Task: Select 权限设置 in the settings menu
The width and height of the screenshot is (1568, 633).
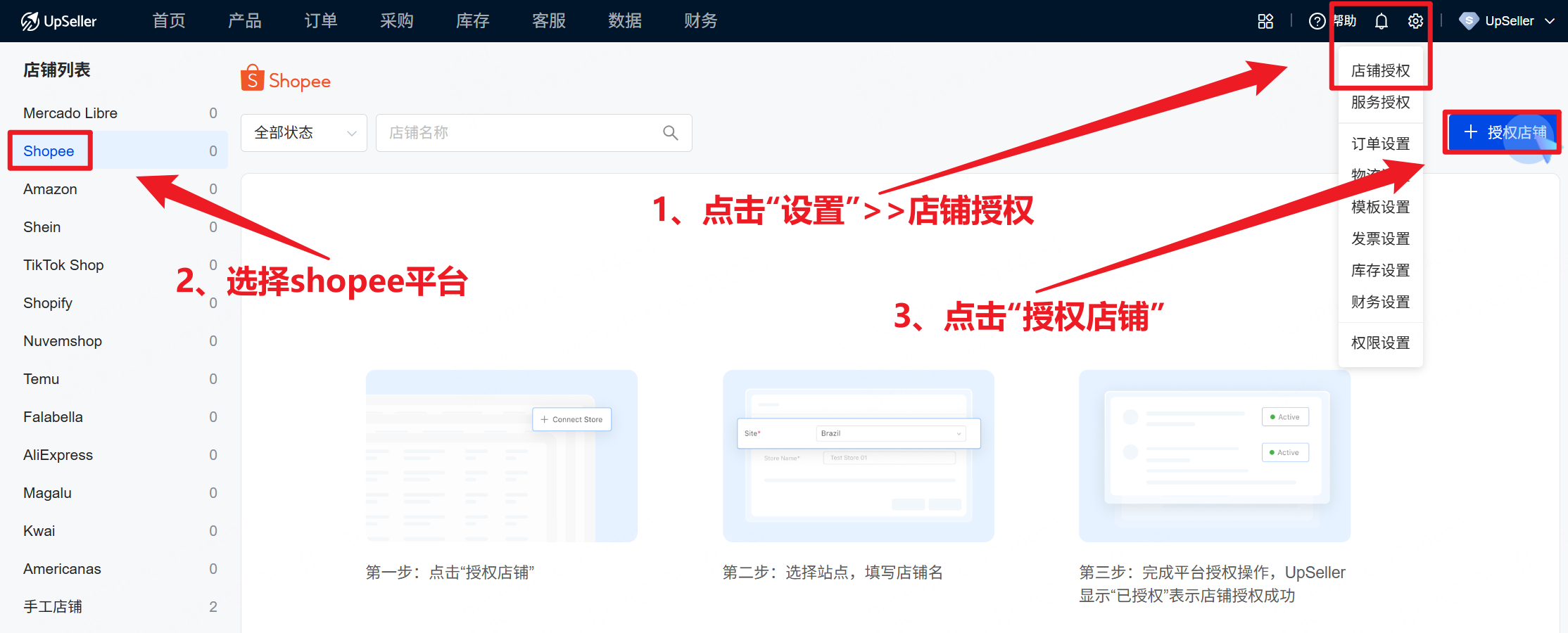Action: [x=1380, y=342]
